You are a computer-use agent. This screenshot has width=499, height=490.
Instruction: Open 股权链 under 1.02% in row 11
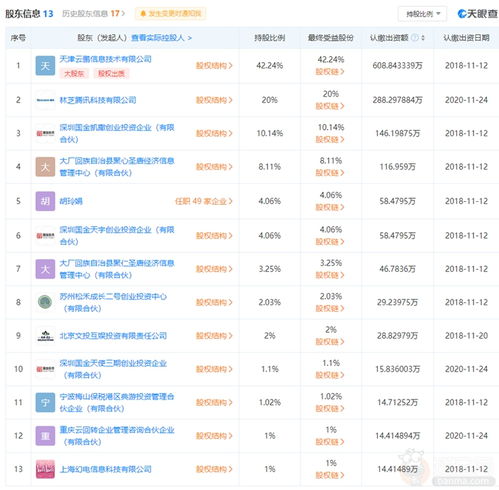[x=330, y=408]
